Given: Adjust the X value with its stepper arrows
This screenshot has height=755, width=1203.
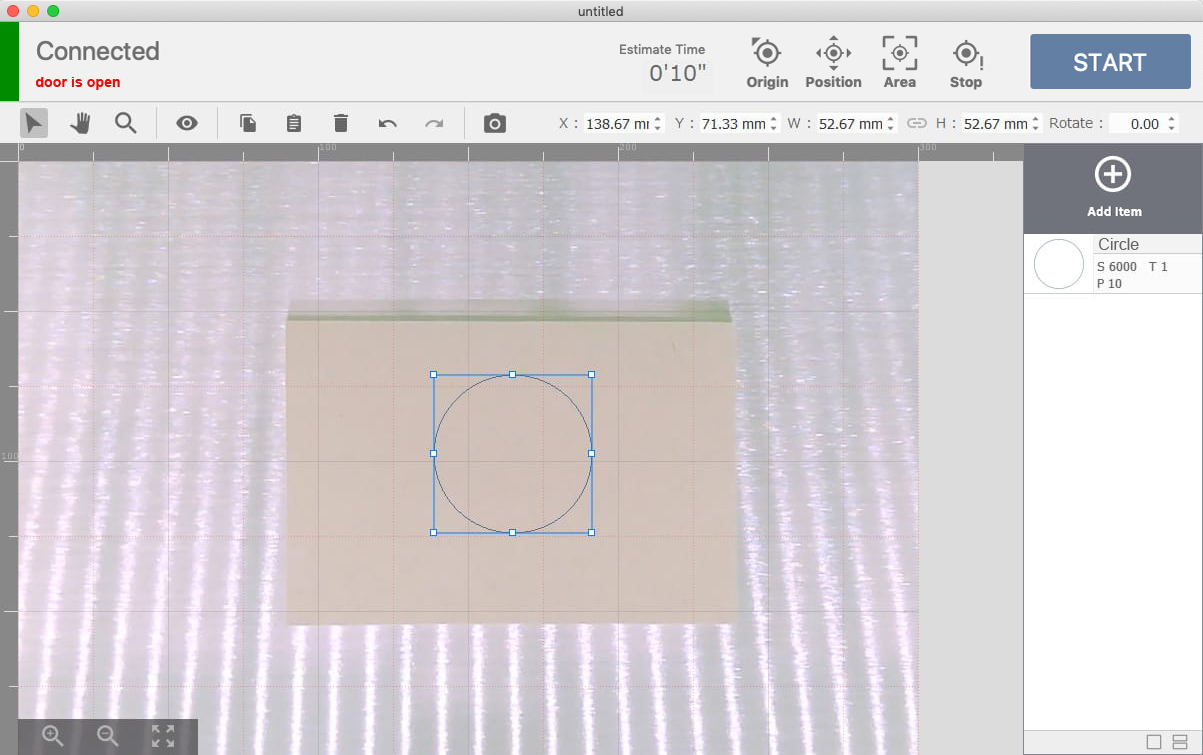Looking at the screenshot, I should tap(658, 124).
